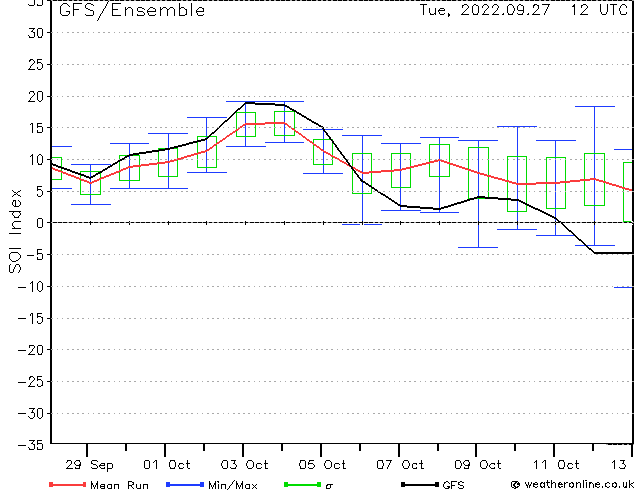Click the blue Min/Max legend line
634x490 pixels.
pyautogui.click(x=185, y=484)
